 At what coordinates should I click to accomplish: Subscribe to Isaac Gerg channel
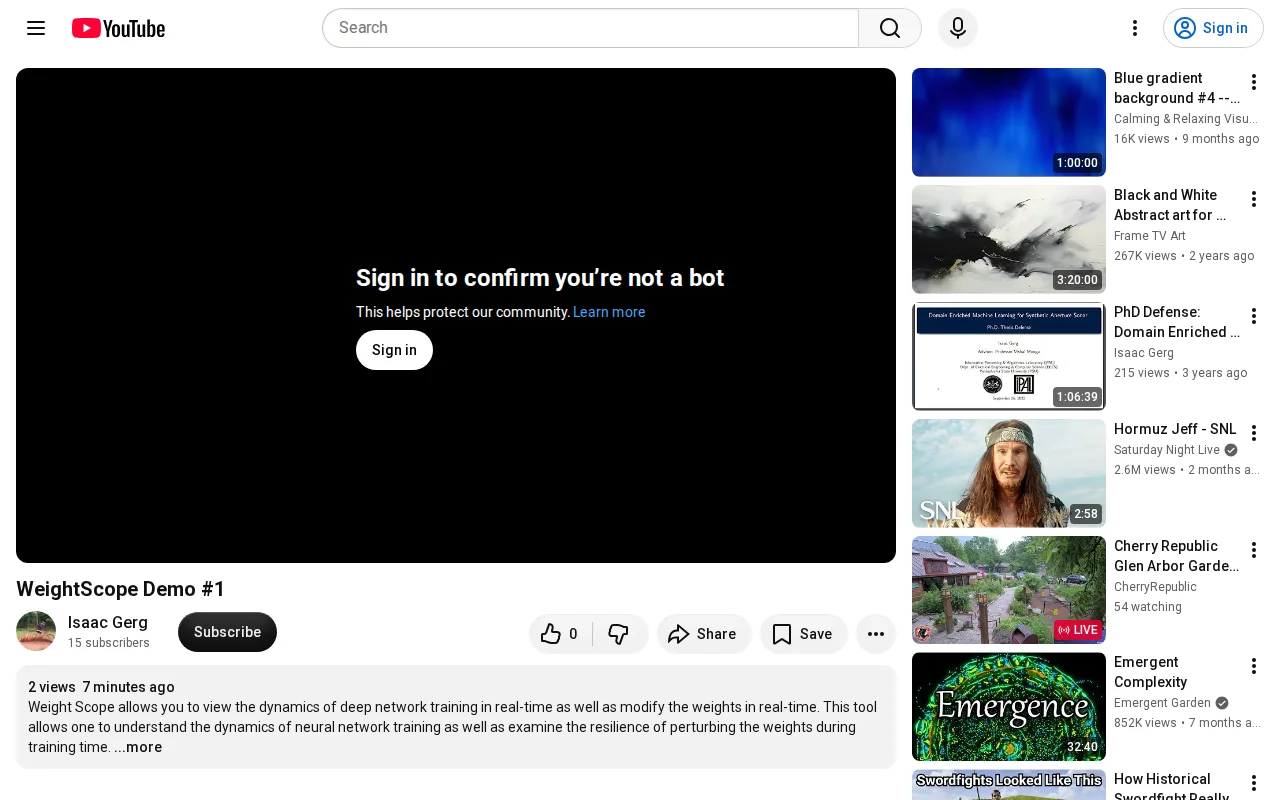(x=227, y=632)
